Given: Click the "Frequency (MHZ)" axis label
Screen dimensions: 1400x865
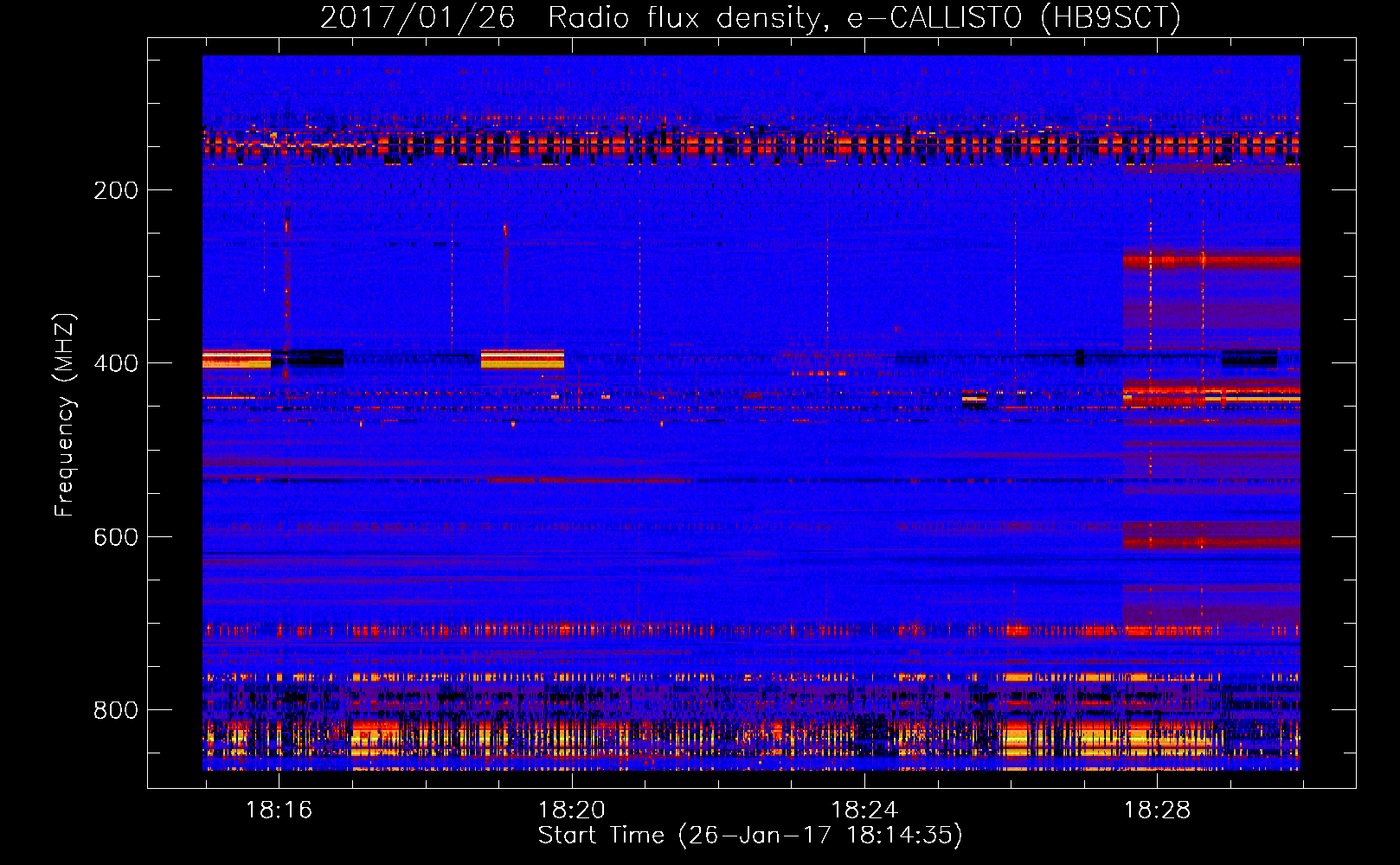Looking at the screenshot, I should [x=65, y=414].
